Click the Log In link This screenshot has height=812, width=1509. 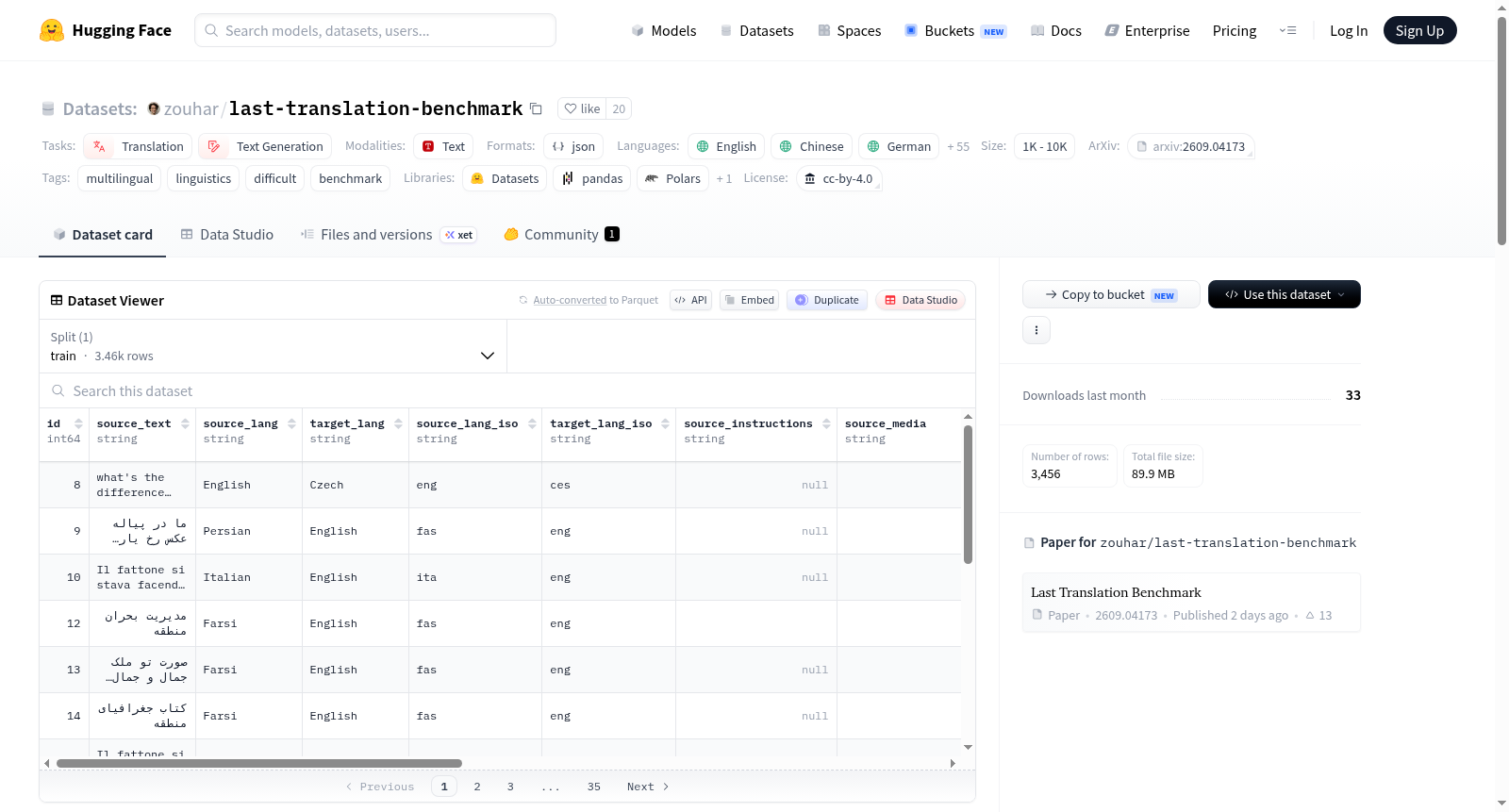coord(1349,30)
